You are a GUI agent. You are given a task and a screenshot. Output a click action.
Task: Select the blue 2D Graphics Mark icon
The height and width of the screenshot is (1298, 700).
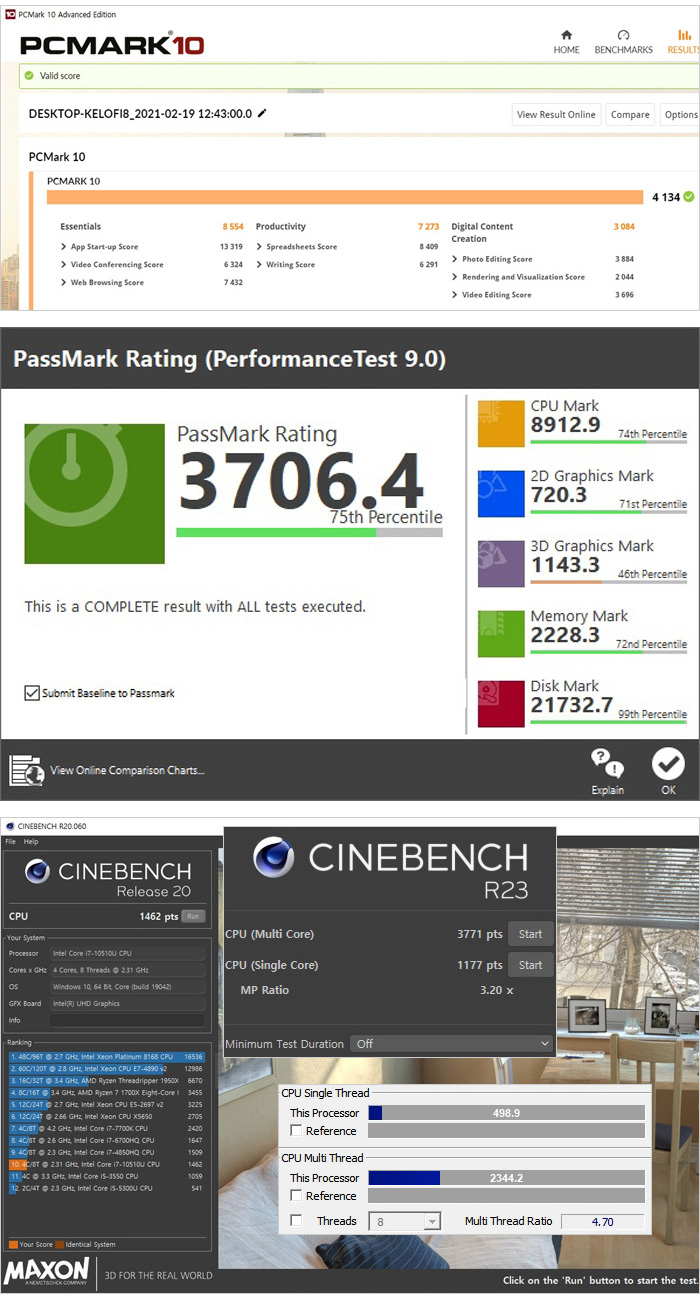[x=501, y=494]
